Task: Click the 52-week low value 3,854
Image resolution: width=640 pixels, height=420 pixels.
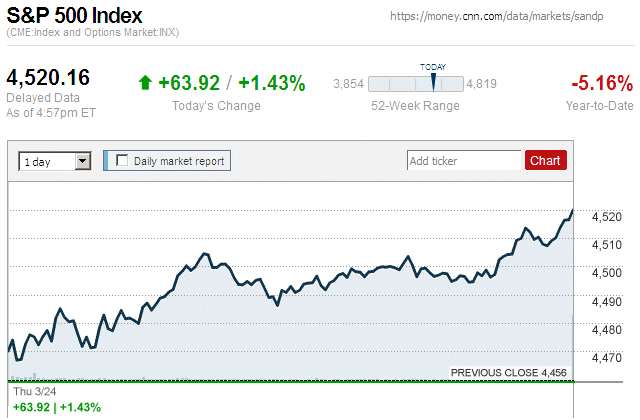Action: click(347, 84)
